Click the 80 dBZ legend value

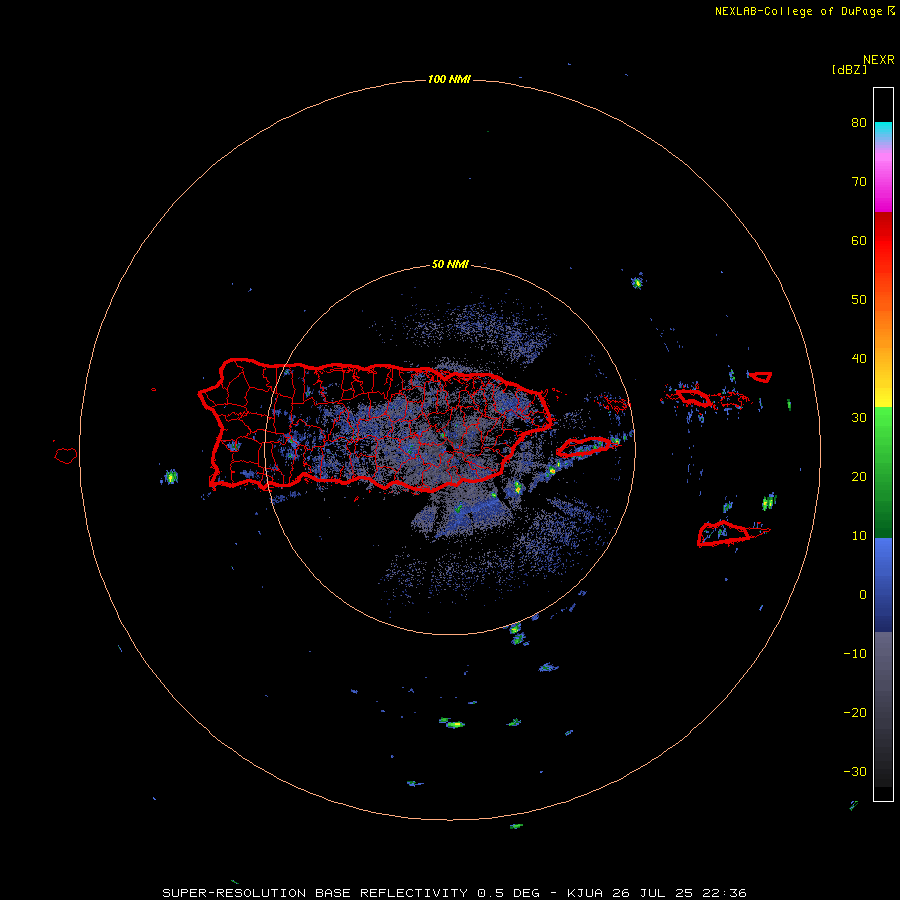pyautogui.click(x=859, y=122)
